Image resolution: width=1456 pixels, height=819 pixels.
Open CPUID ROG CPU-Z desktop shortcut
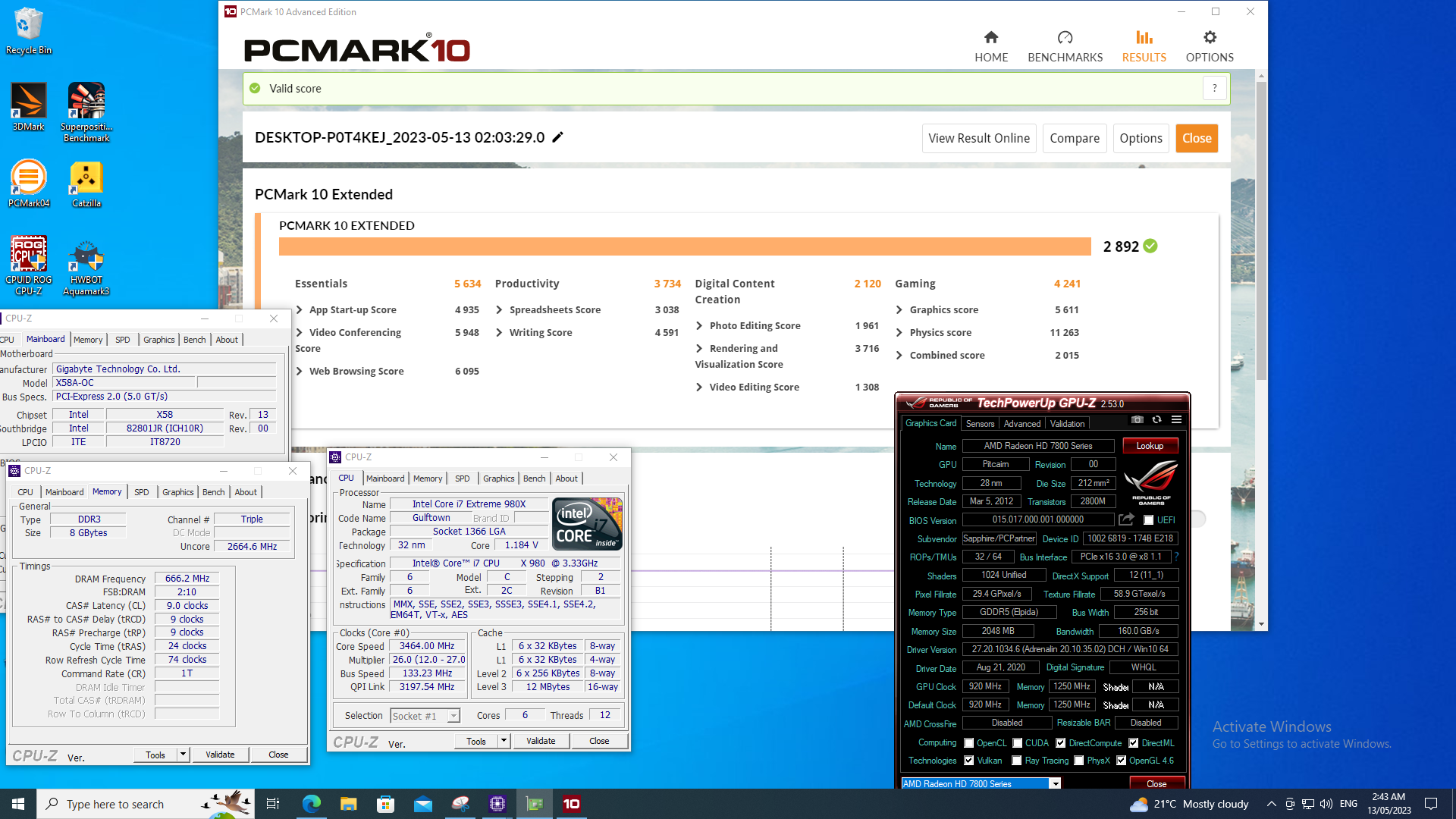coord(28,265)
